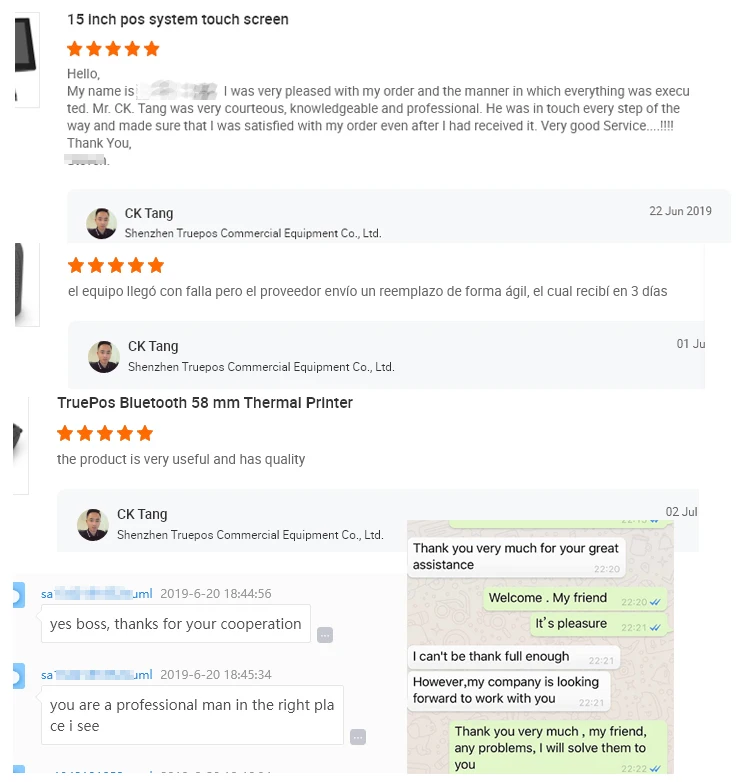The height and width of the screenshot is (782, 750).
Task: Open the thermal printer product thumbnail
Action: 18,440
